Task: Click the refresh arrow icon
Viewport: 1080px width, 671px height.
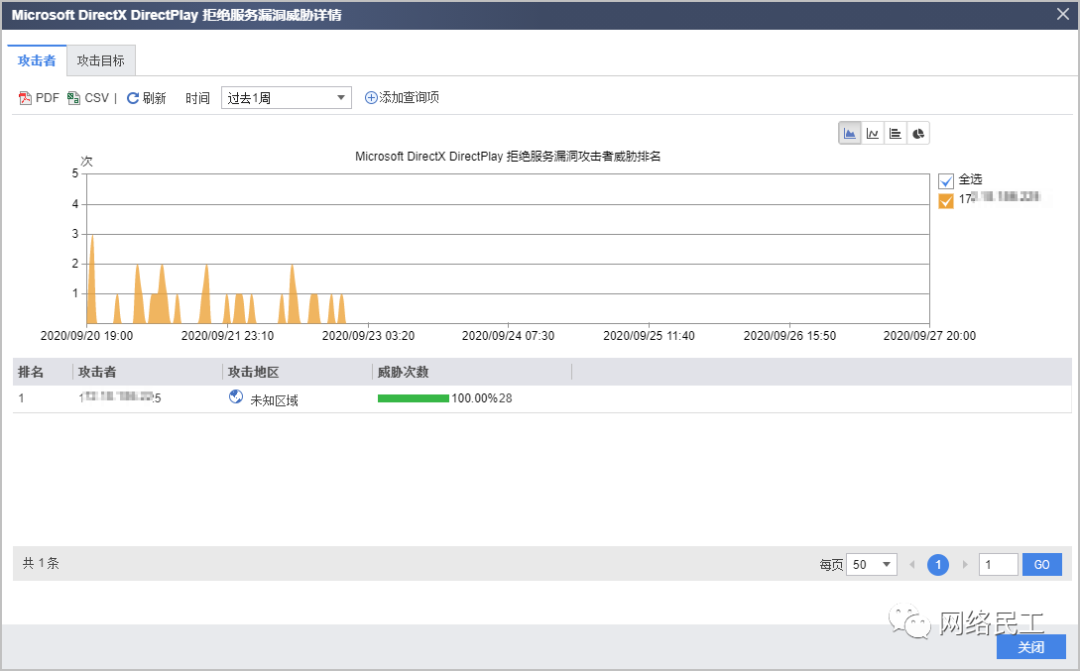Action: [133, 98]
